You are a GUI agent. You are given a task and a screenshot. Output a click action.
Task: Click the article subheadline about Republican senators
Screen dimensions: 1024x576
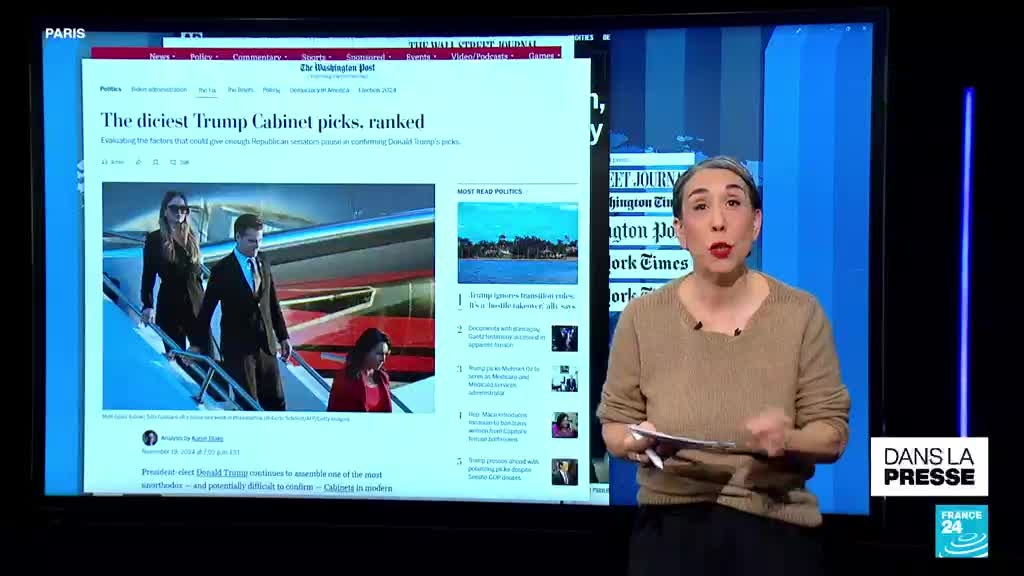coord(281,142)
